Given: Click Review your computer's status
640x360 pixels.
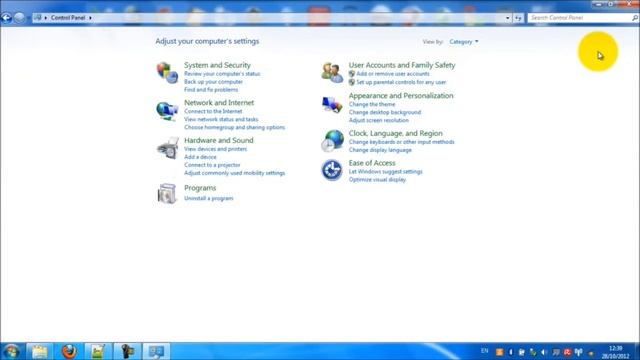Looking at the screenshot, I should (222, 74).
